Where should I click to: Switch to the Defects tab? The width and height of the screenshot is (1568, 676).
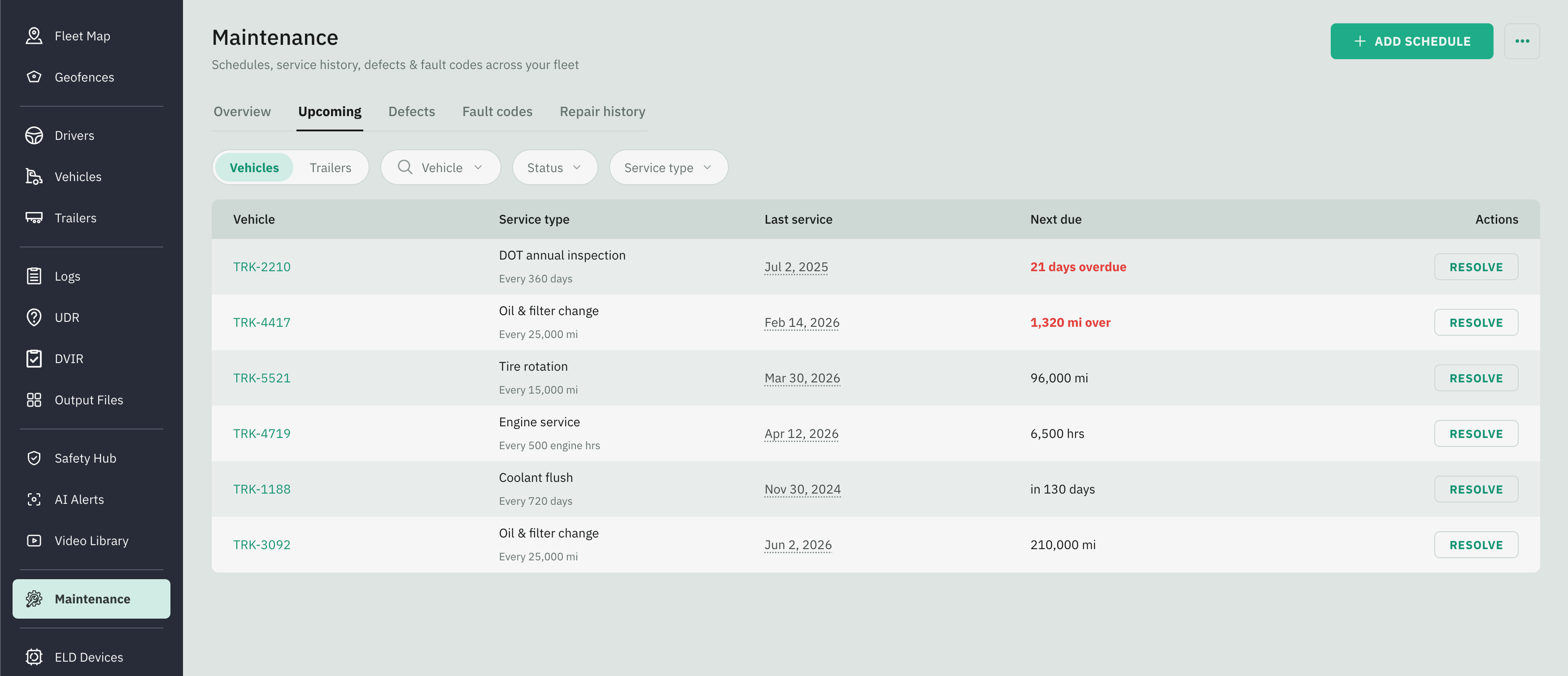(411, 111)
